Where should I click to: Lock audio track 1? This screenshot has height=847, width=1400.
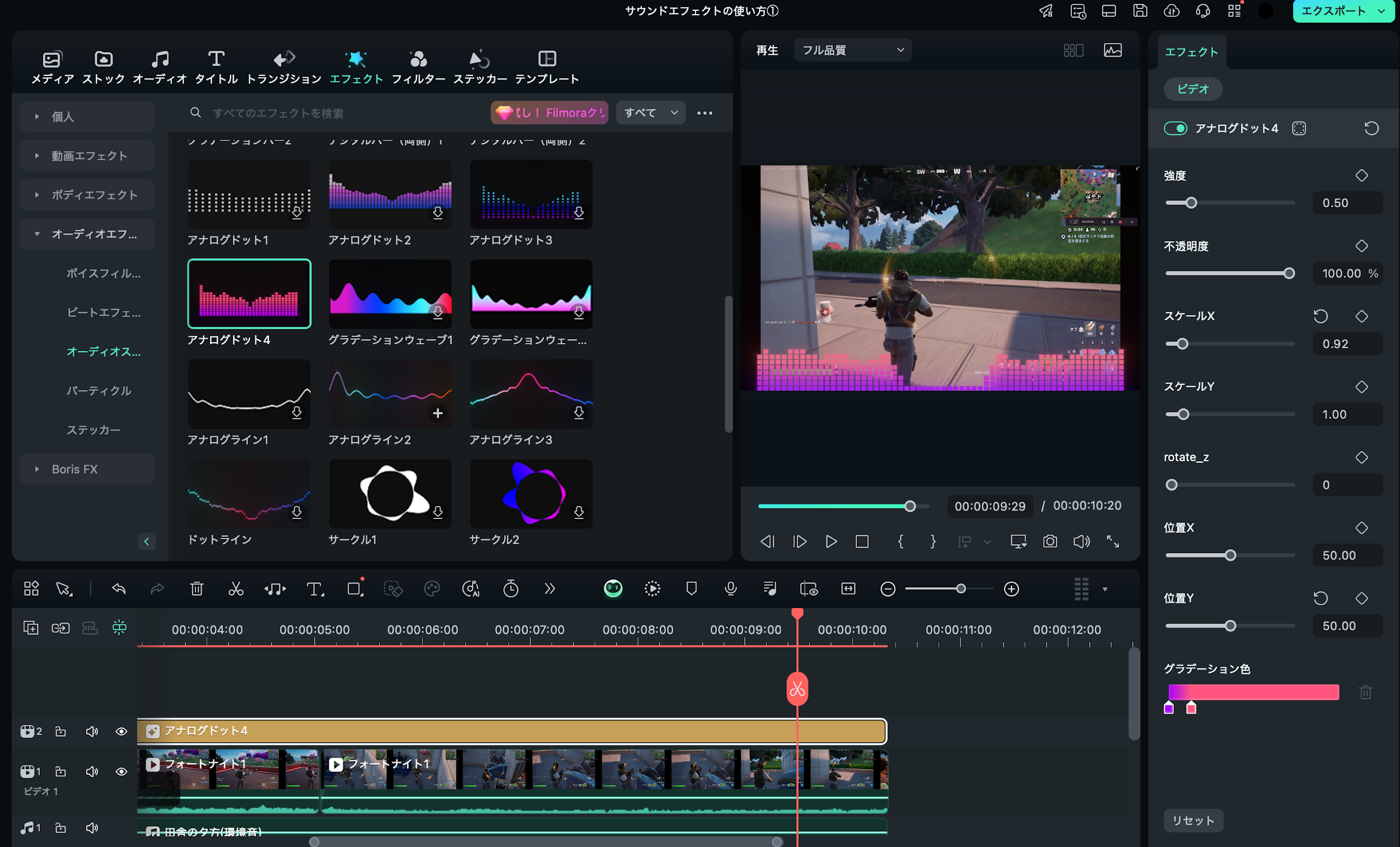coord(60,827)
